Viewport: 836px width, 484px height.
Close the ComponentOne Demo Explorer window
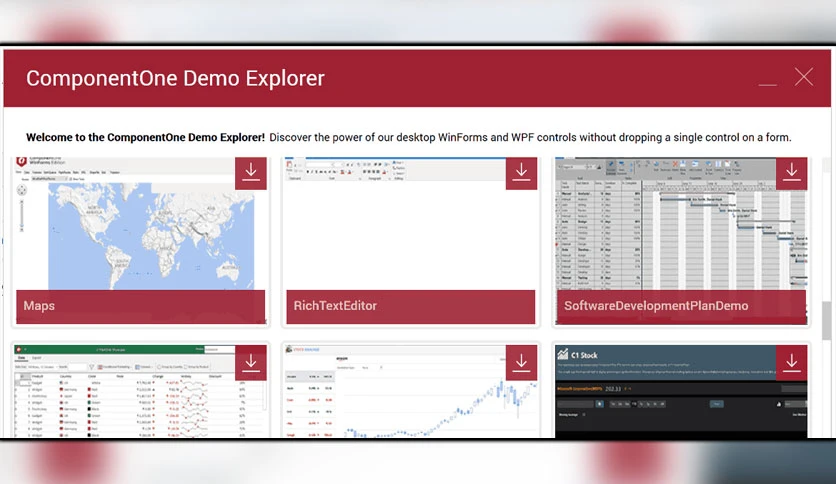pyautogui.click(x=803, y=77)
